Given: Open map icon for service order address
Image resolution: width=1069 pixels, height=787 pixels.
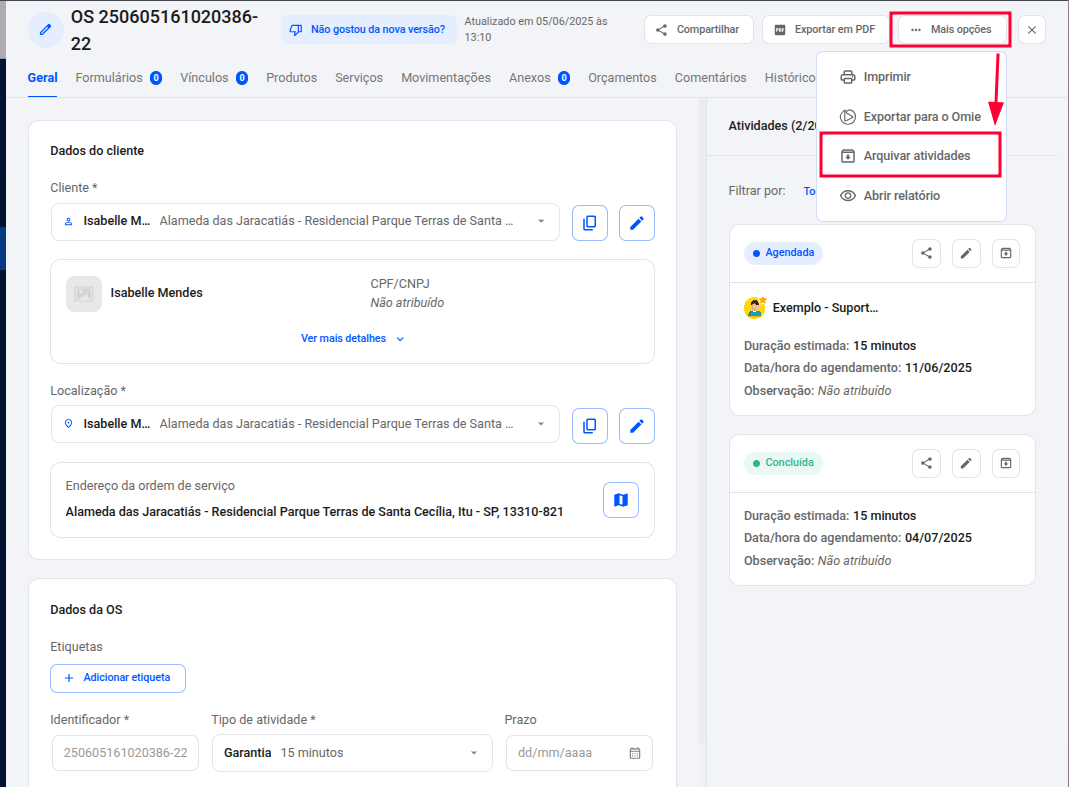Looking at the screenshot, I should 621,500.
